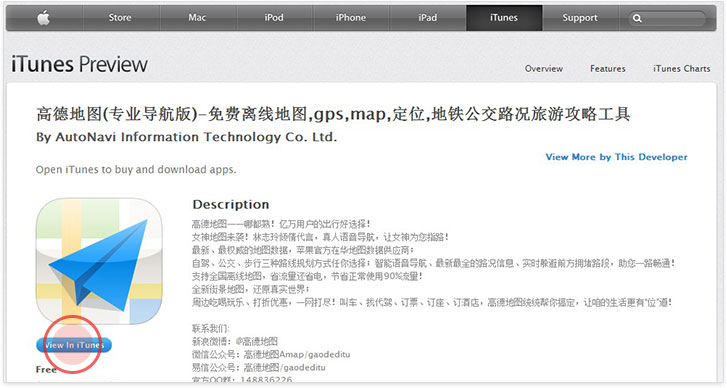727x388 pixels.
Task: Open the Store tab
Action: pyautogui.click(x=120, y=18)
